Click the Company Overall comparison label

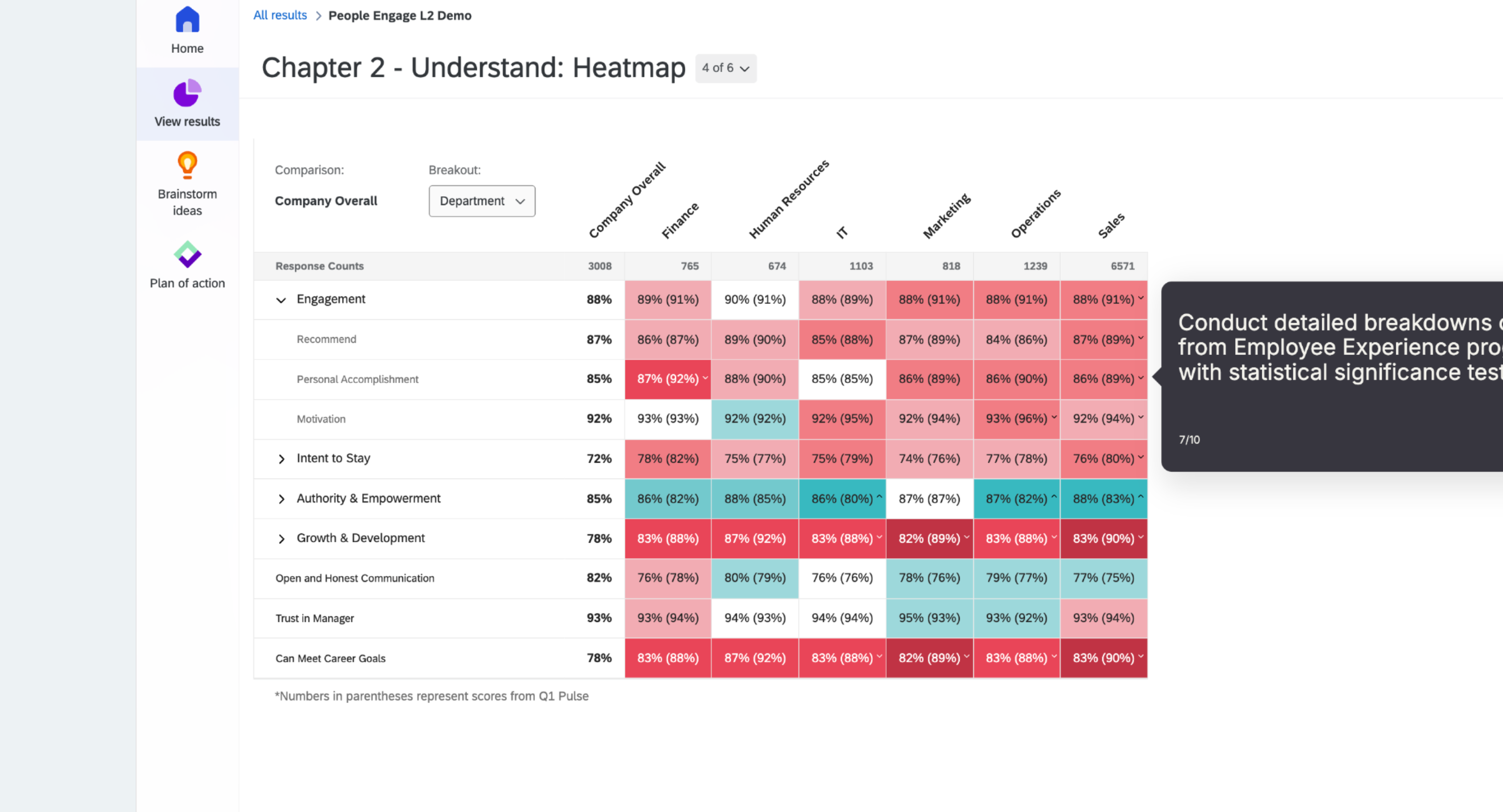click(326, 201)
